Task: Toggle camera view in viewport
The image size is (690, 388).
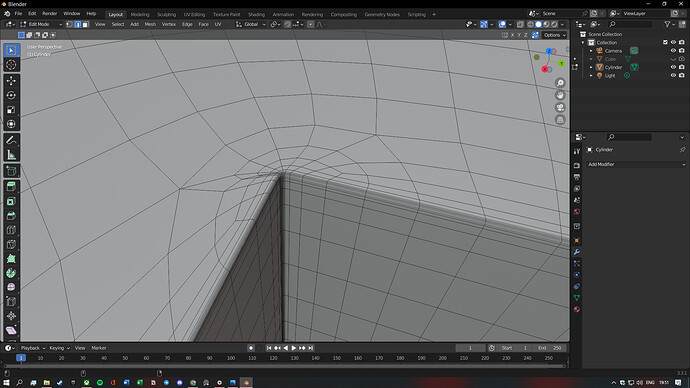Action: click(560, 107)
